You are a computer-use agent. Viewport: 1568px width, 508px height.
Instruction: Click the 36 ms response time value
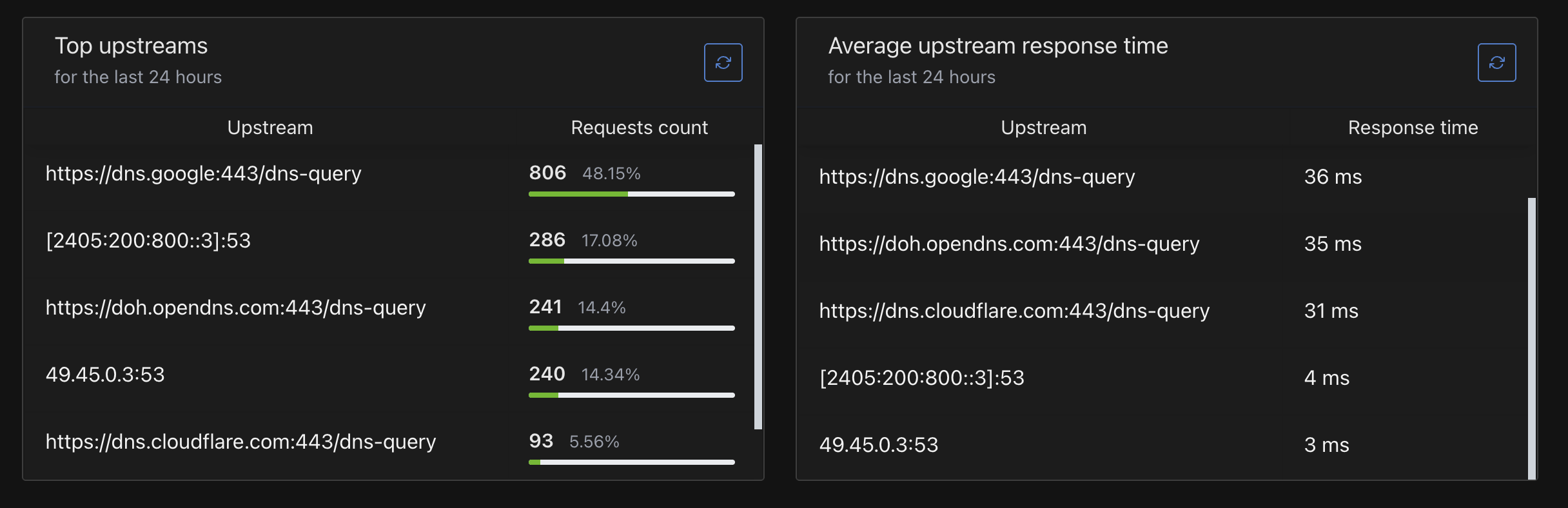point(1333,177)
